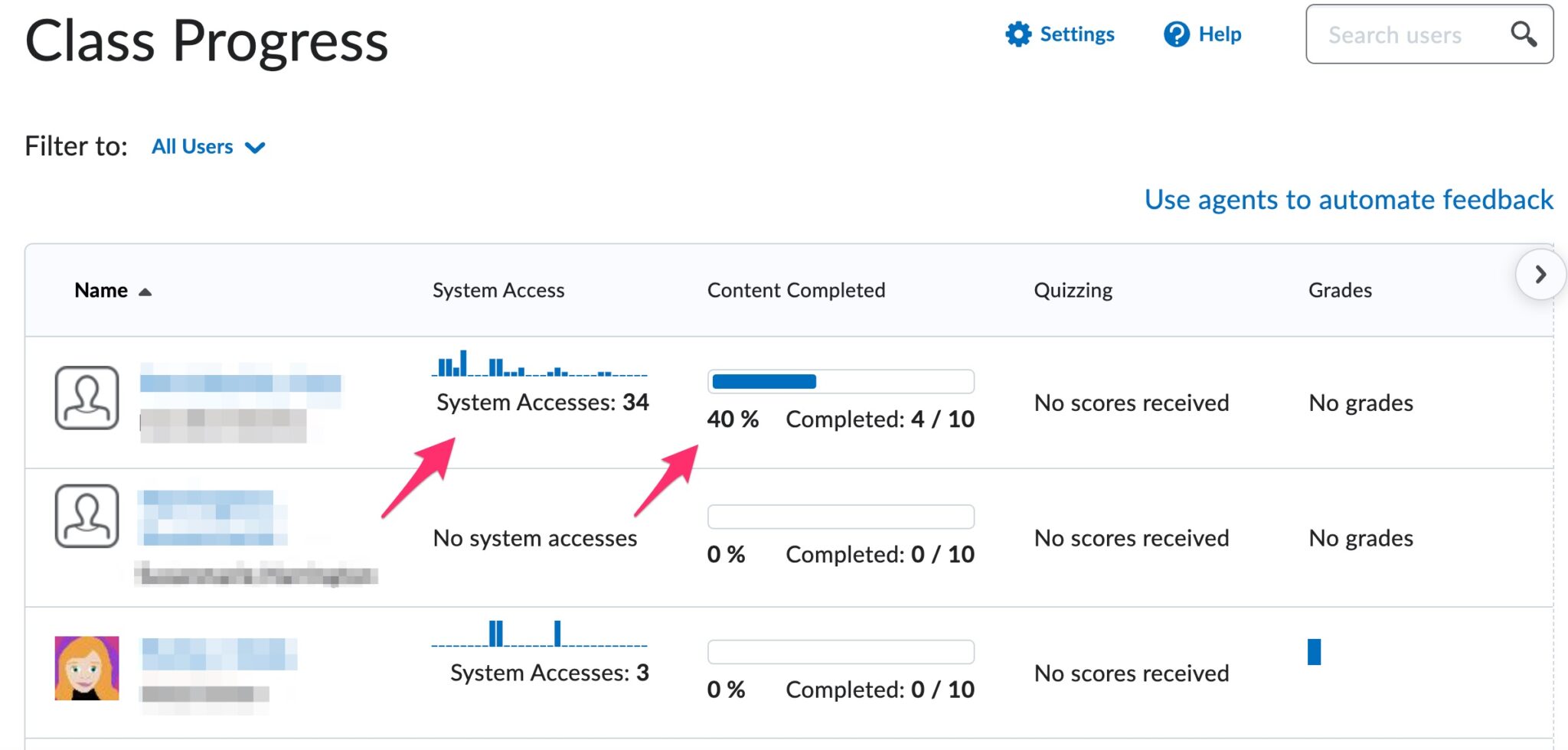Click the 40% completed progress bar
This screenshot has height=750, width=1568.
840,381
